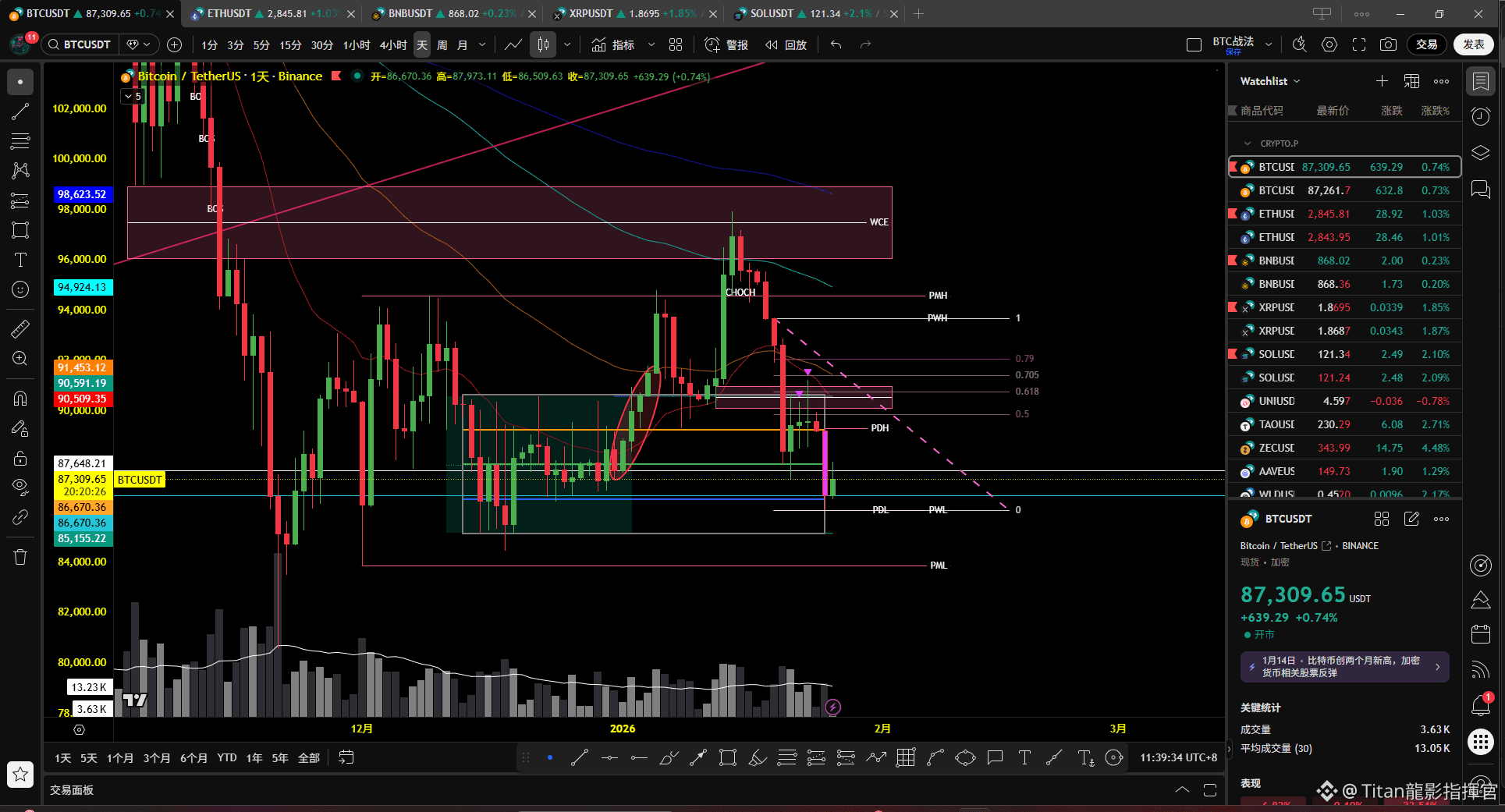Open the object tree layers panel
The image size is (1505, 812).
click(x=1480, y=153)
